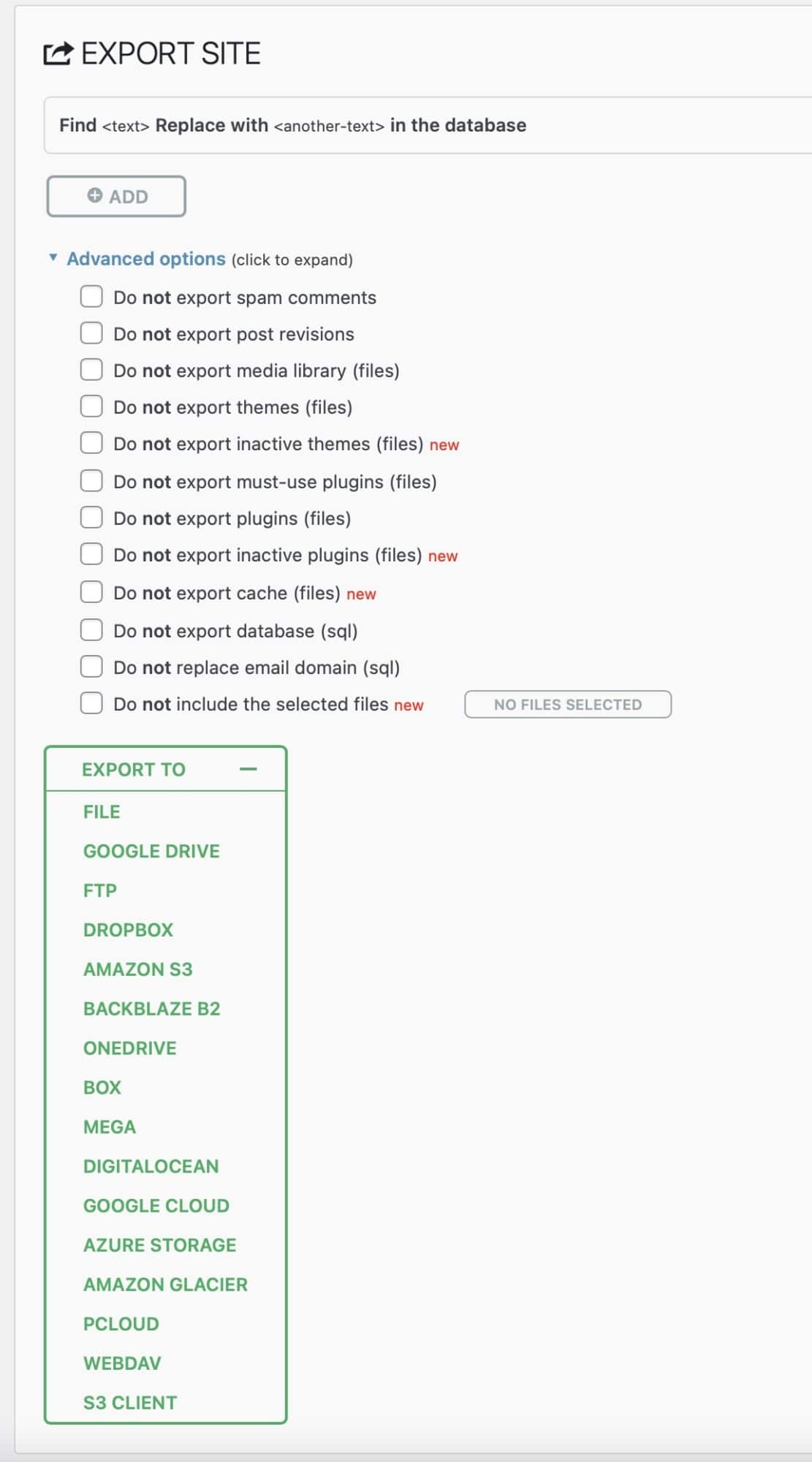The width and height of the screenshot is (812, 1462).
Task: Choose GOOGLE DRIVE as export destination
Action: 151,851
